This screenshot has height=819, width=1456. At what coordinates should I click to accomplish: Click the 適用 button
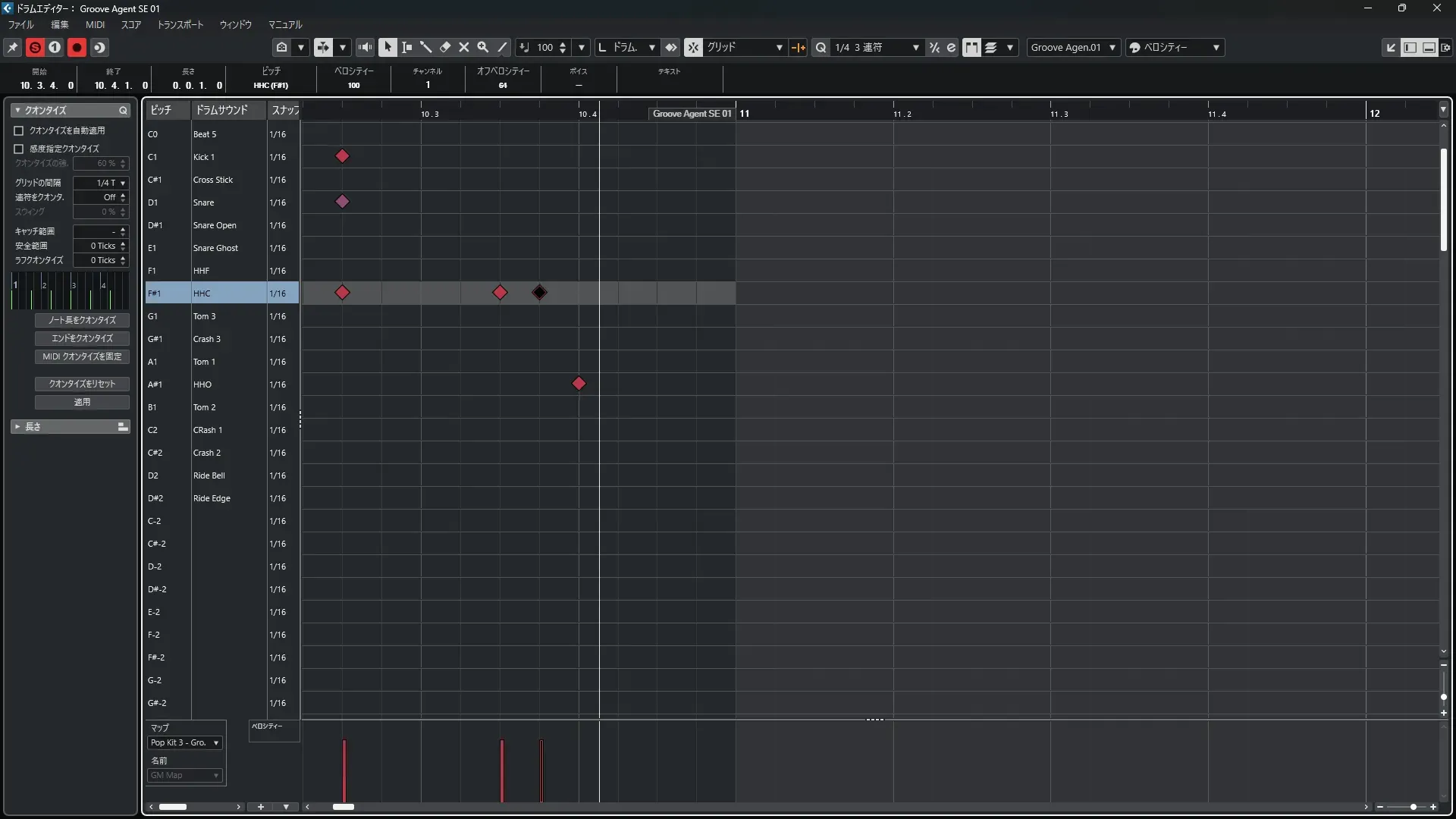[82, 402]
